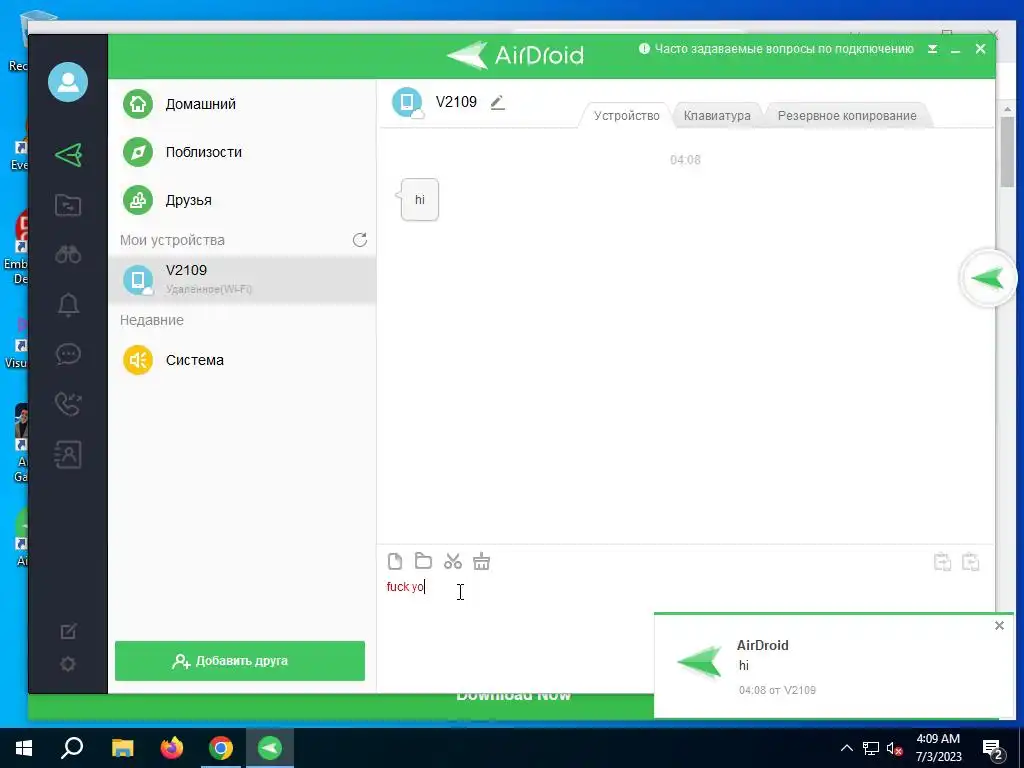Open the user profile avatar
The height and width of the screenshot is (768, 1024).
pos(68,82)
